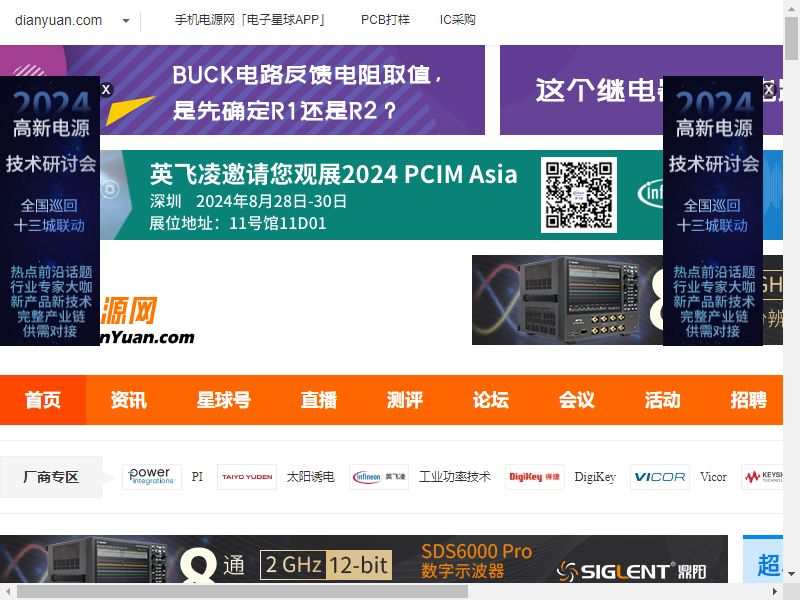Screen dimensions: 800x600
Task: Select the 测评 navigation tab
Action: click(x=405, y=400)
